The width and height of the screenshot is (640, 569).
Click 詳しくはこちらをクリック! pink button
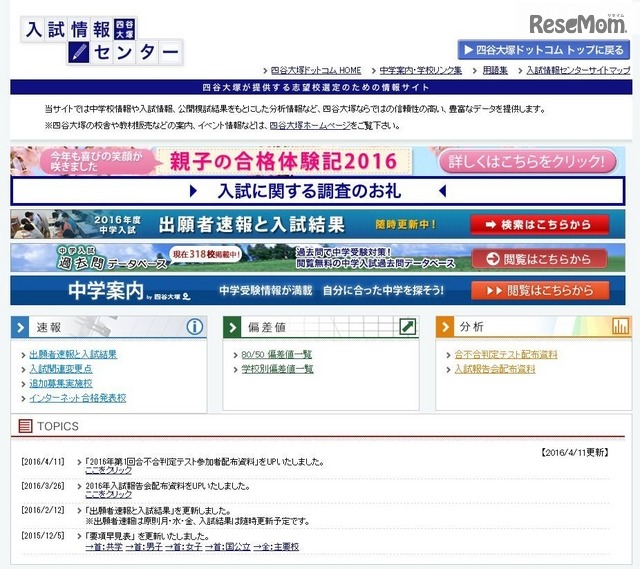tap(527, 162)
